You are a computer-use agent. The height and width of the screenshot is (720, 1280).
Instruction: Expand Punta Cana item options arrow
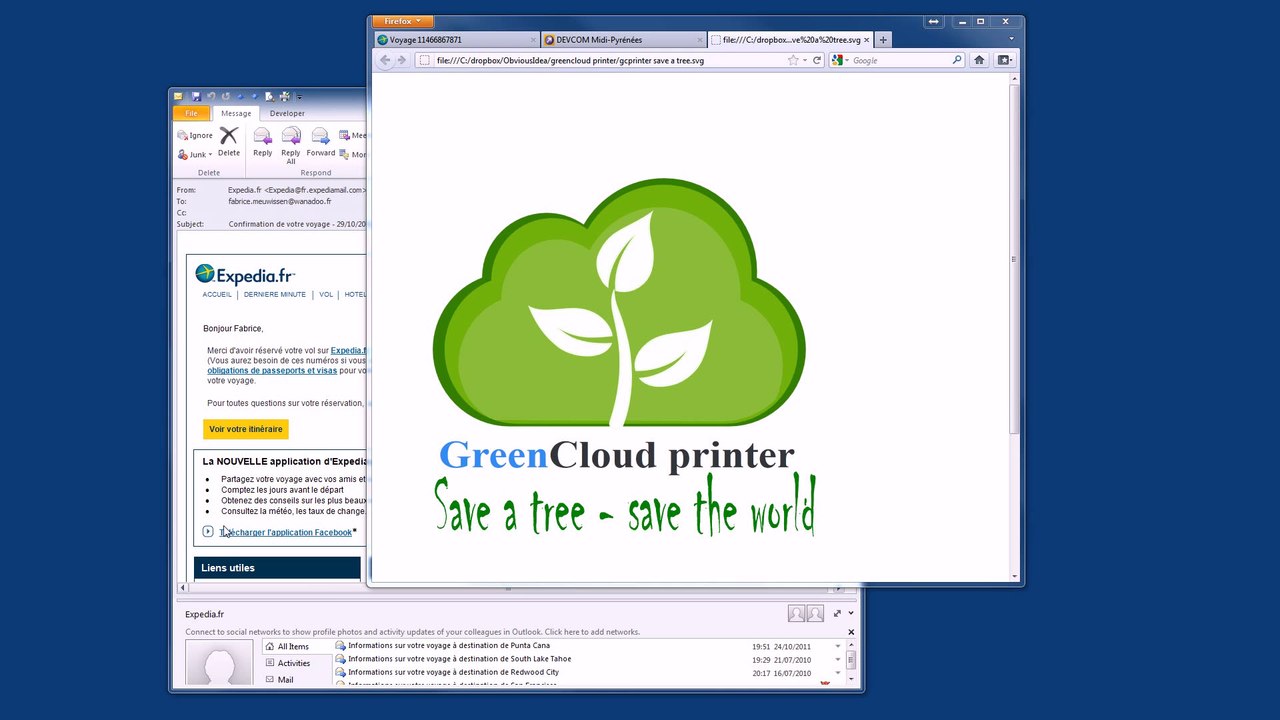click(x=838, y=646)
